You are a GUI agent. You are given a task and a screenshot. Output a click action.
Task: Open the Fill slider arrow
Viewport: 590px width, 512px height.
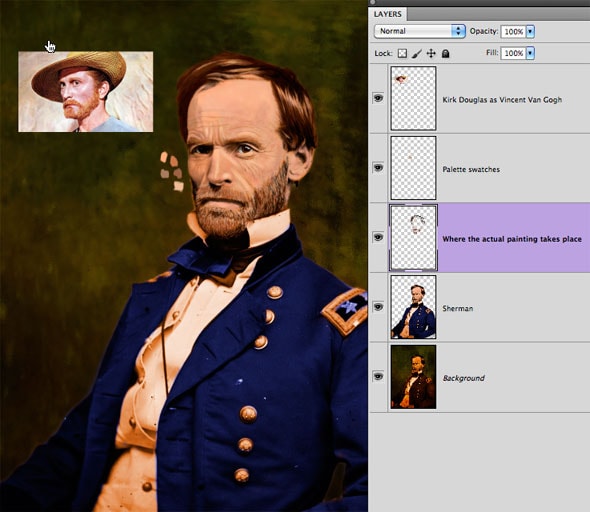(x=530, y=53)
